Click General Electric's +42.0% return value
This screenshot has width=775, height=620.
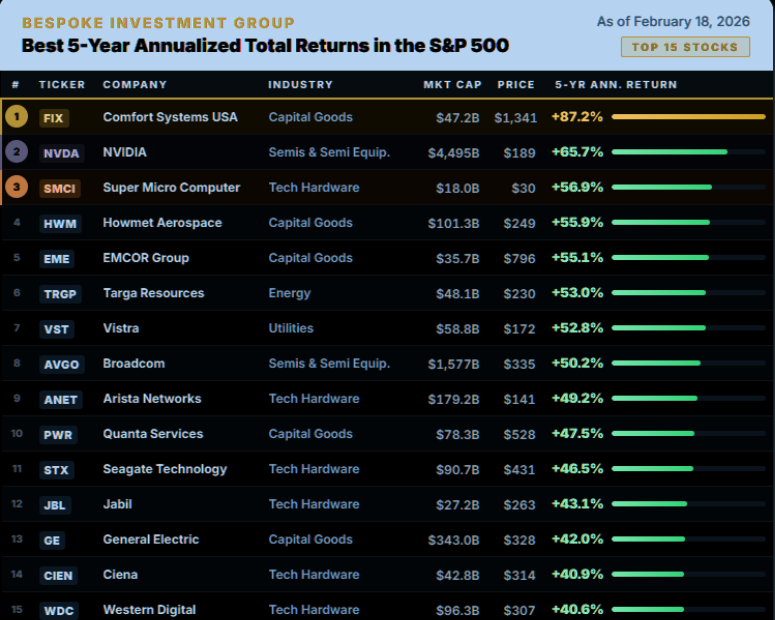[x=577, y=539]
